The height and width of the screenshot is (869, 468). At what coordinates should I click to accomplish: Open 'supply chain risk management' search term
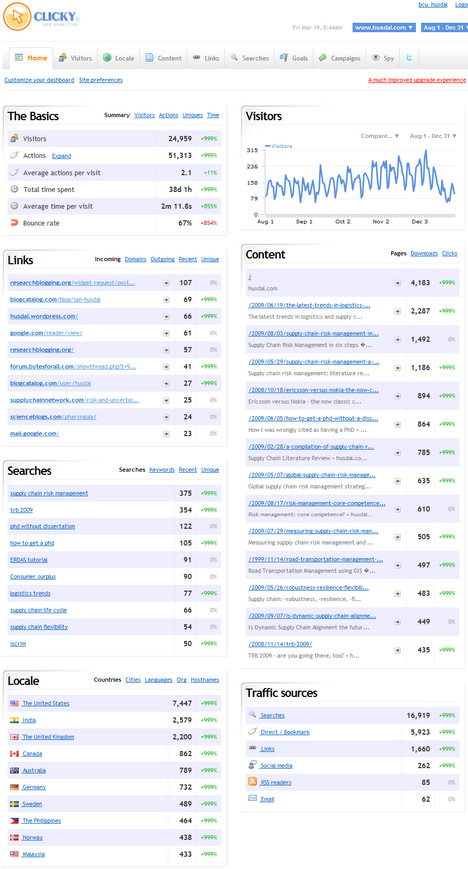point(49,493)
